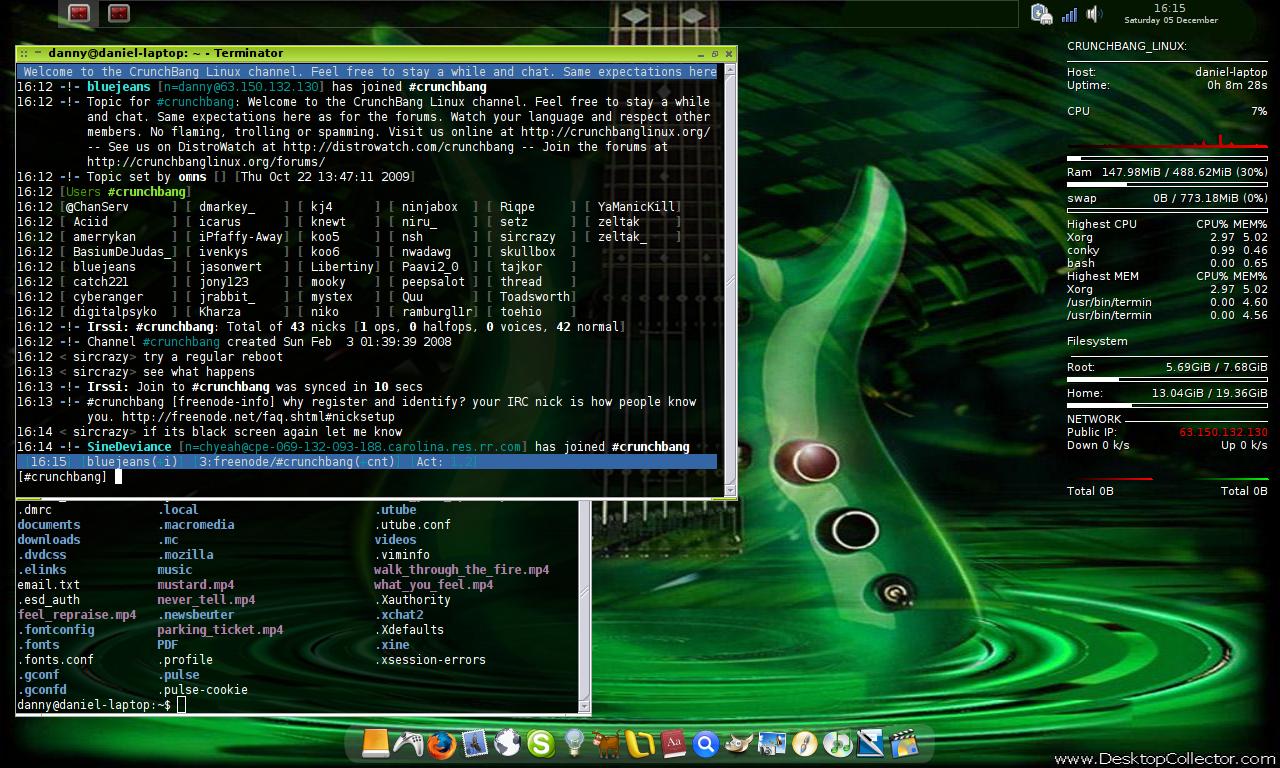Image resolution: width=1280 pixels, height=768 pixels.
Task: Click the email.txt file name
Action: (x=49, y=585)
